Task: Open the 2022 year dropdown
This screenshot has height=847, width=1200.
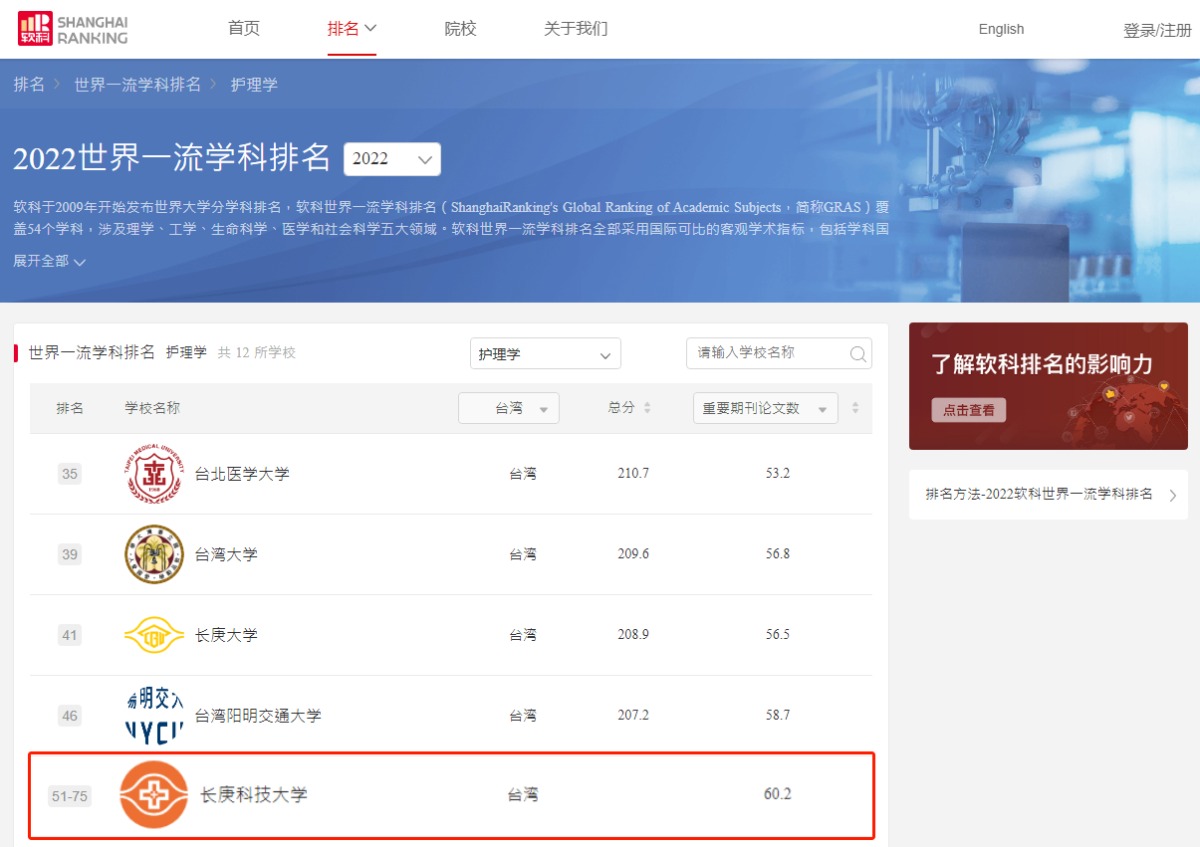Action: (392, 159)
